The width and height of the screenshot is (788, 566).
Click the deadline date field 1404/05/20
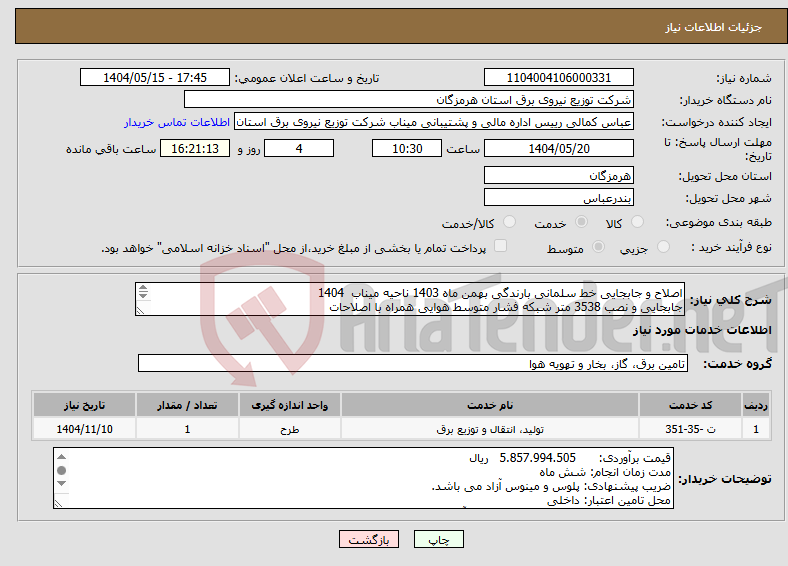tap(558, 148)
